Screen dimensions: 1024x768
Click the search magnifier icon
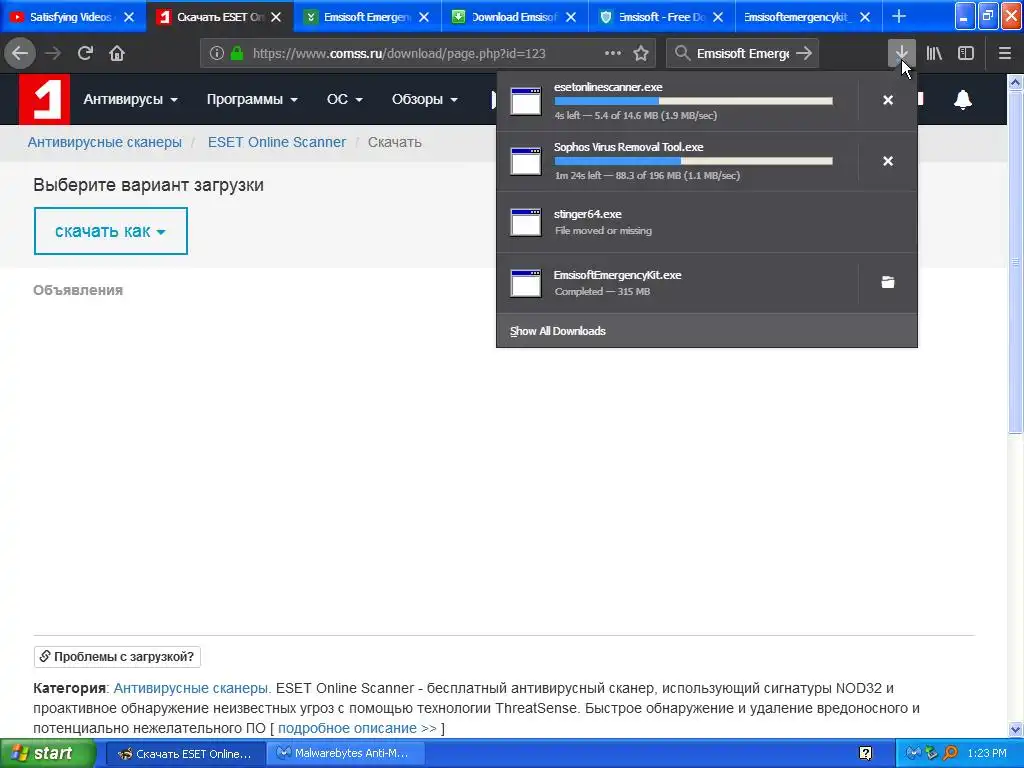[682, 54]
